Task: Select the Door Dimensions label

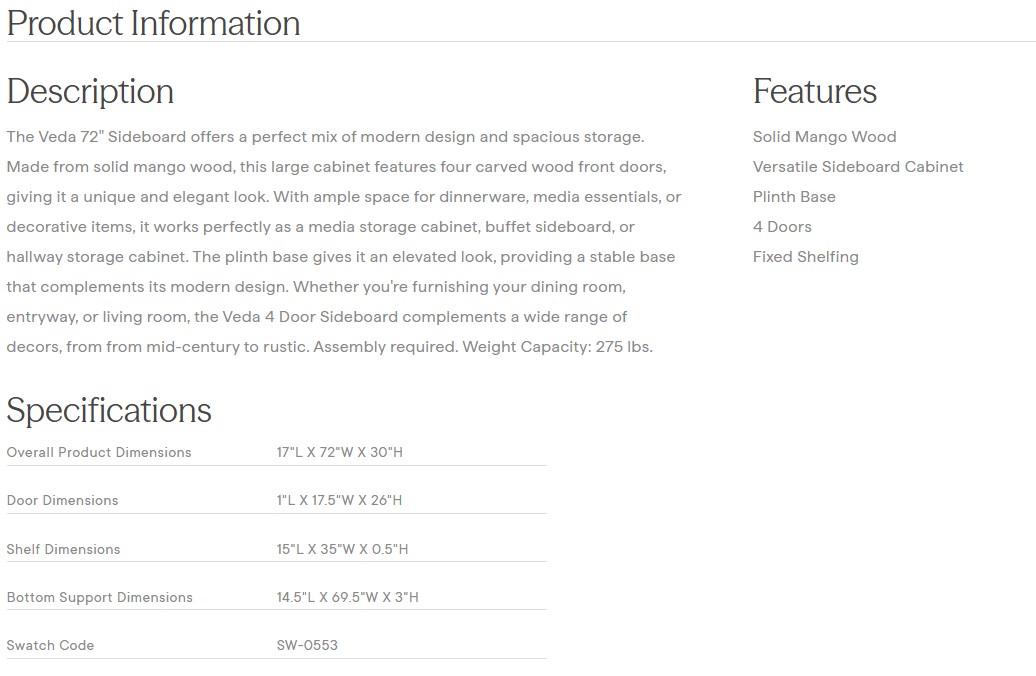Action: click(62, 500)
